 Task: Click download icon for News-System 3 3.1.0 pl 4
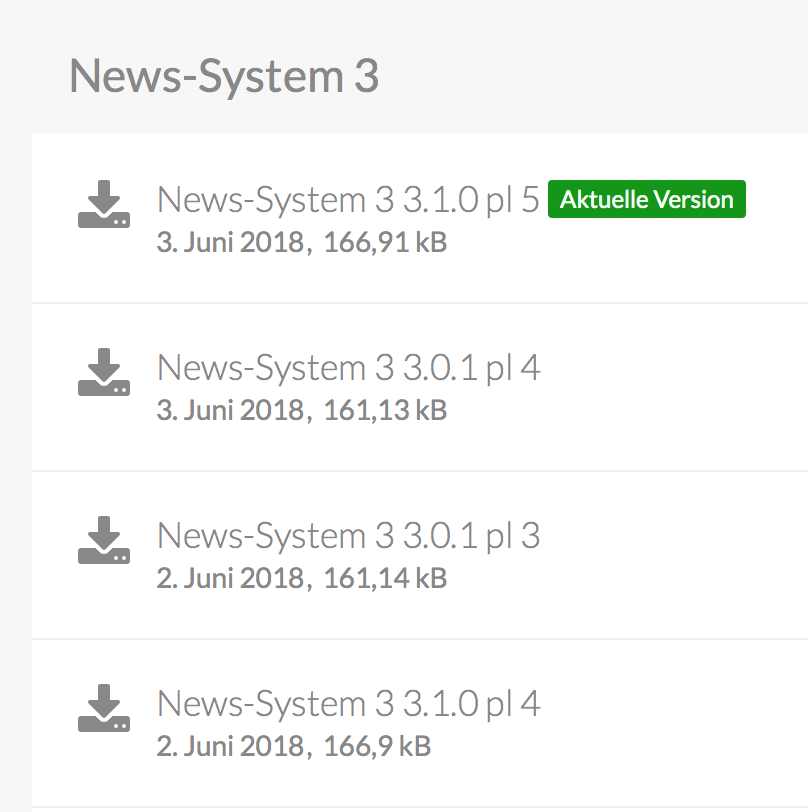coord(104,708)
